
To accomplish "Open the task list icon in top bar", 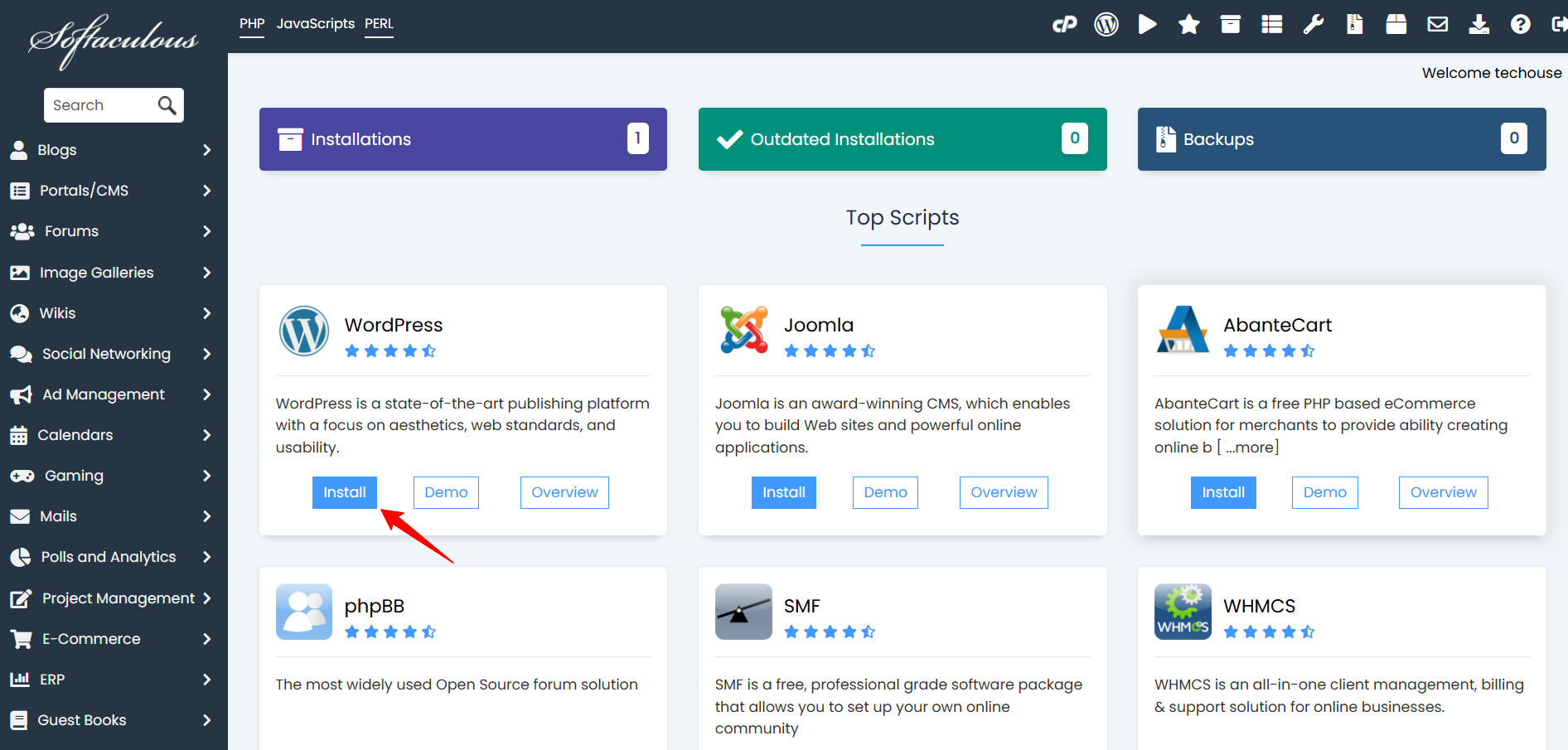I will [x=1272, y=24].
